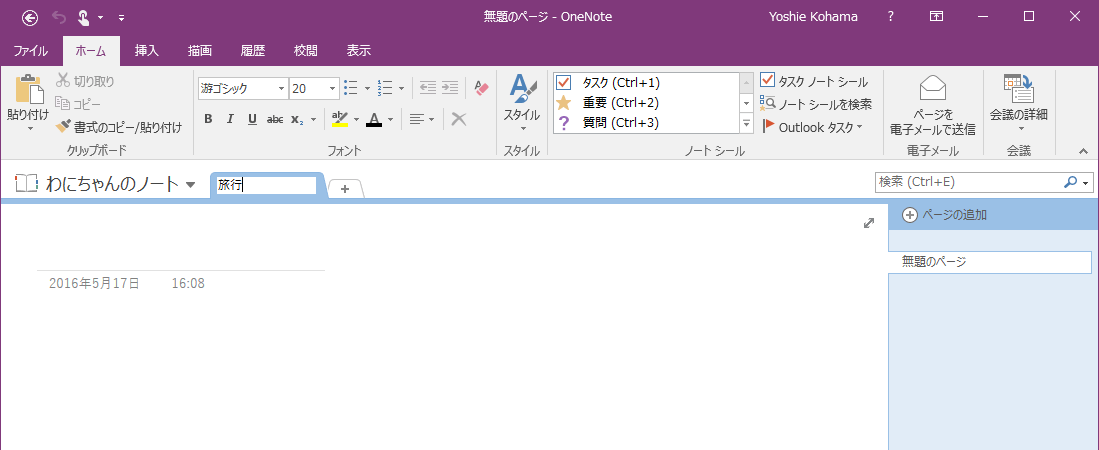Switch to the 挿入 tab

point(146,50)
